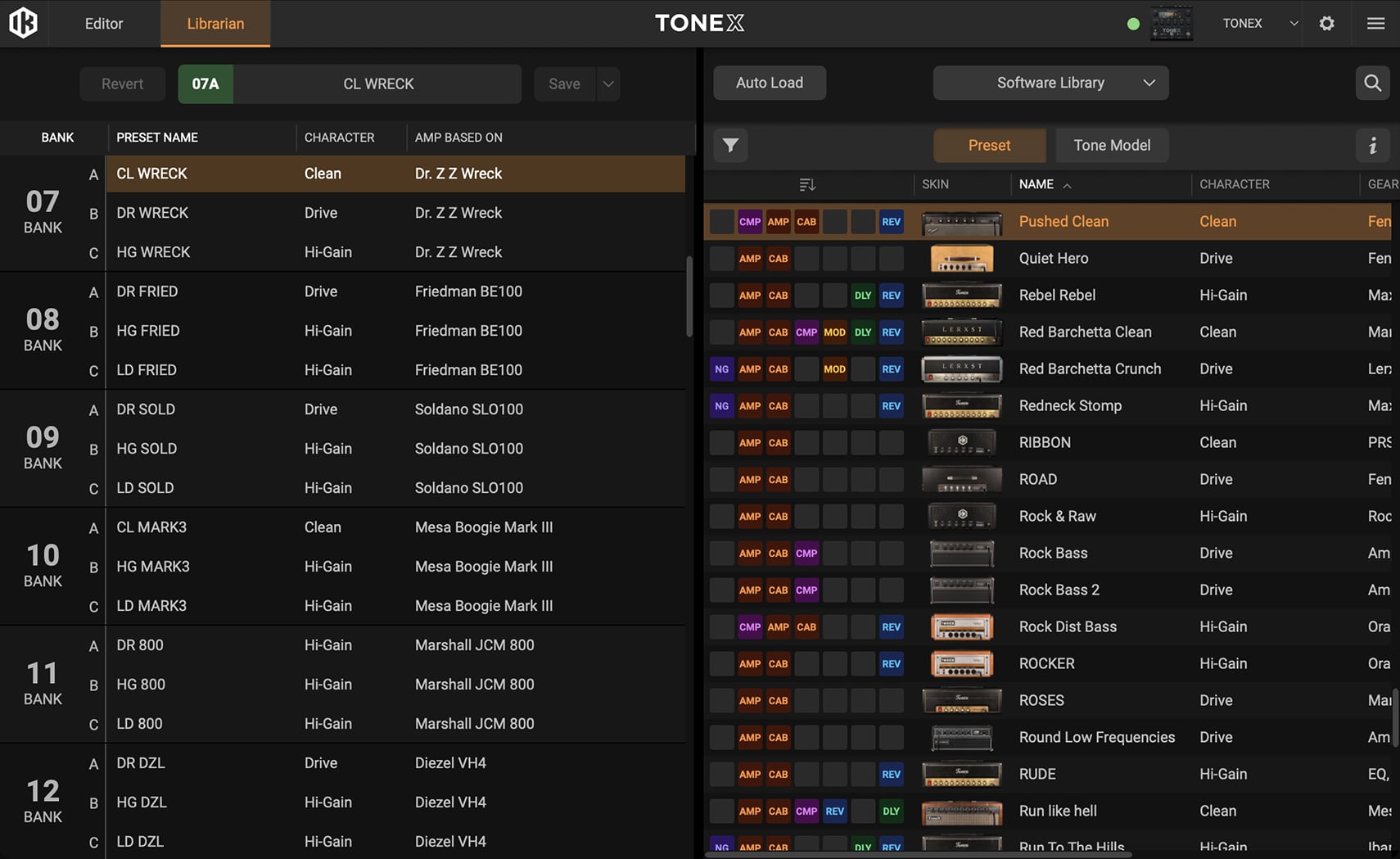Open the filter funnel icon
The height and width of the screenshot is (859, 1400).
point(730,146)
